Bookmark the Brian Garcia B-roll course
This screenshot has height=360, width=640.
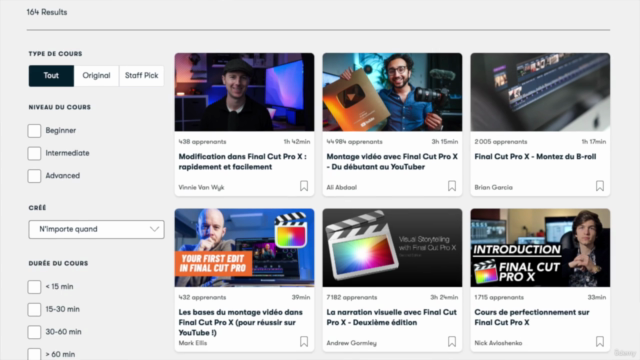click(600, 186)
